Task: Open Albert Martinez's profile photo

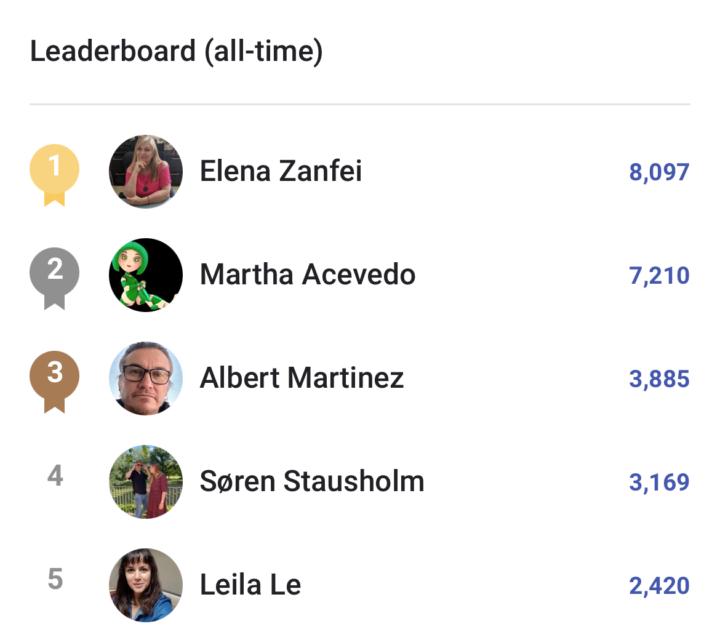Action: tap(146, 378)
